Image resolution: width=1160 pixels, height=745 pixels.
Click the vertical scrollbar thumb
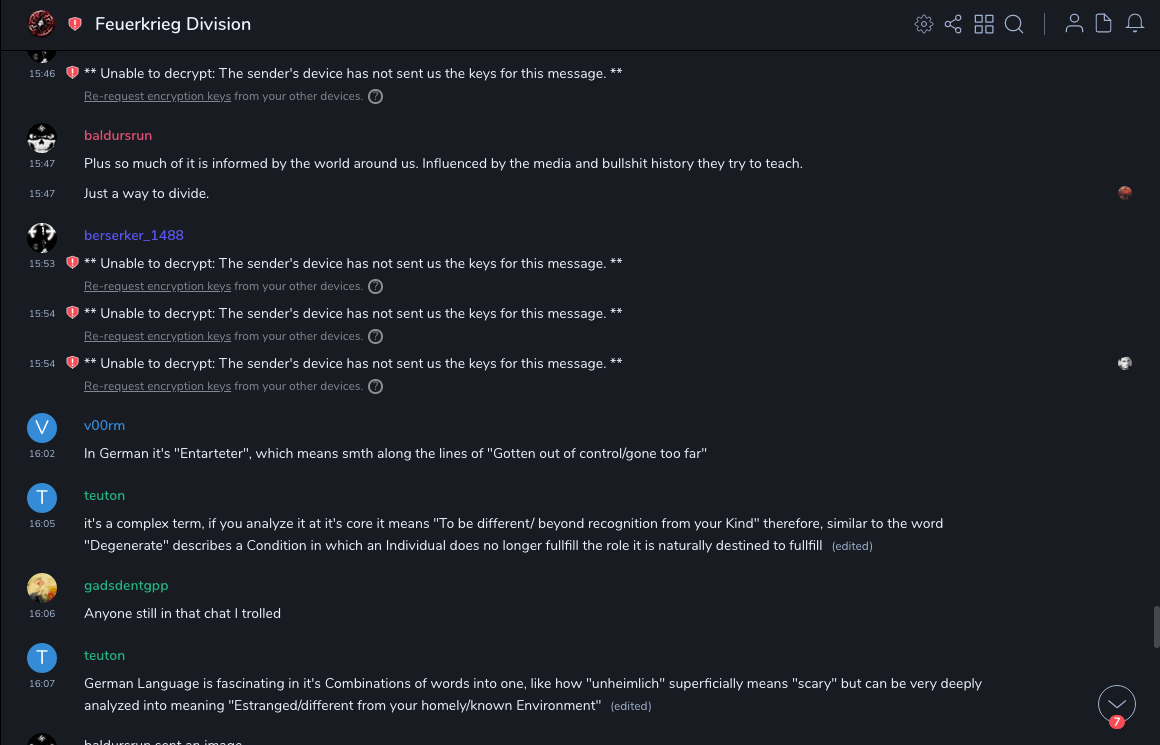click(1157, 627)
